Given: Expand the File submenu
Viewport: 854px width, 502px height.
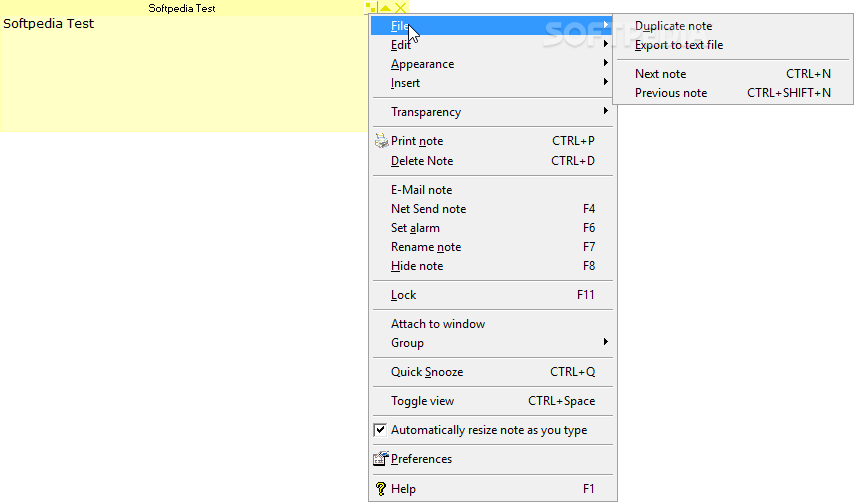Looking at the screenshot, I should pos(492,26).
